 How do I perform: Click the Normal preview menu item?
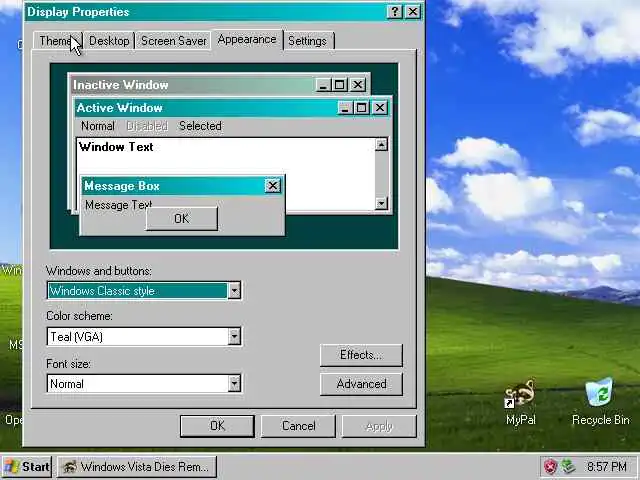click(x=98, y=126)
